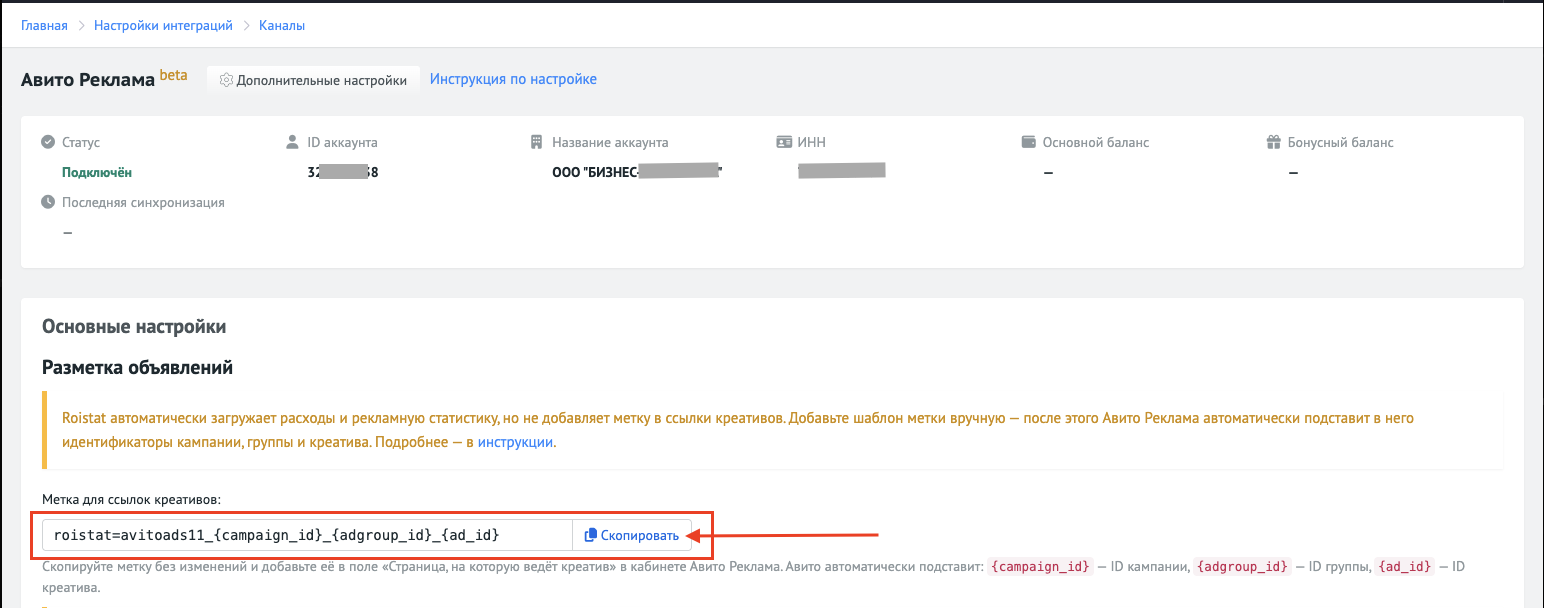
Task: Click the Статус checkmark icon
Action: 48,142
